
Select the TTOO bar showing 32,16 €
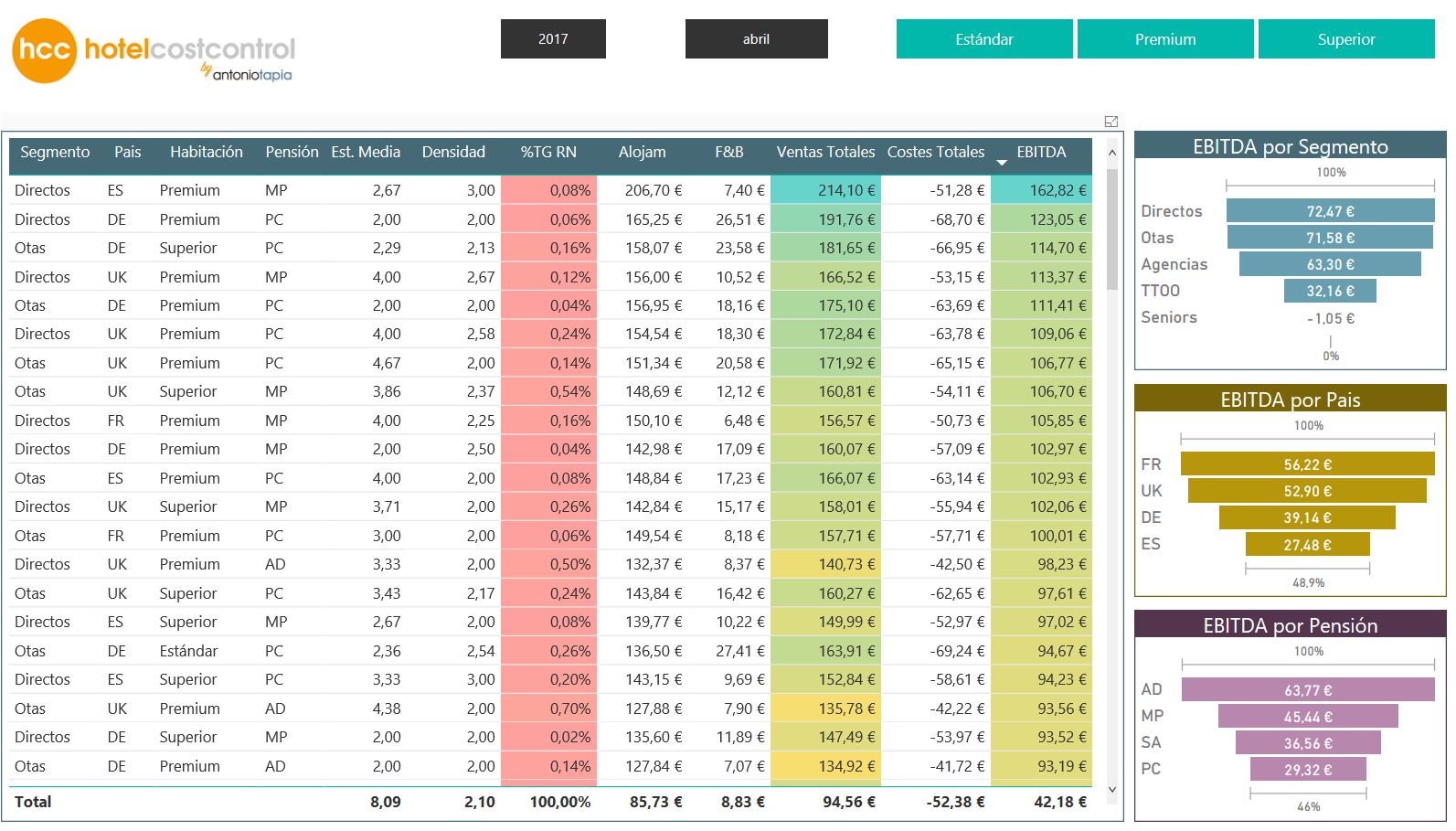tap(1330, 291)
